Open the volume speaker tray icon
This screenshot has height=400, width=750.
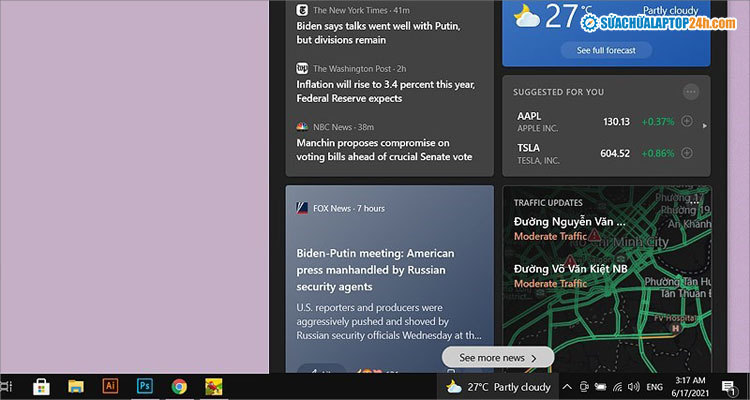click(634, 387)
